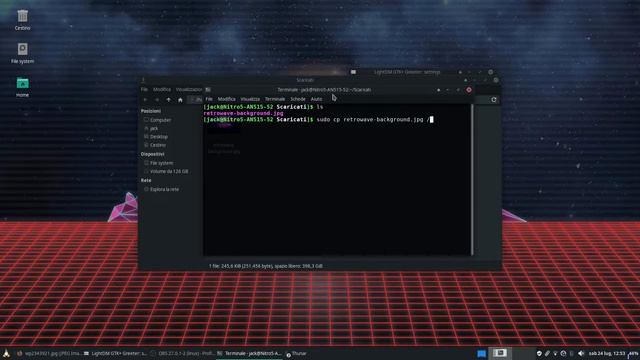
Task: Open the File menu in the Terminale window
Action: coord(209,99)
